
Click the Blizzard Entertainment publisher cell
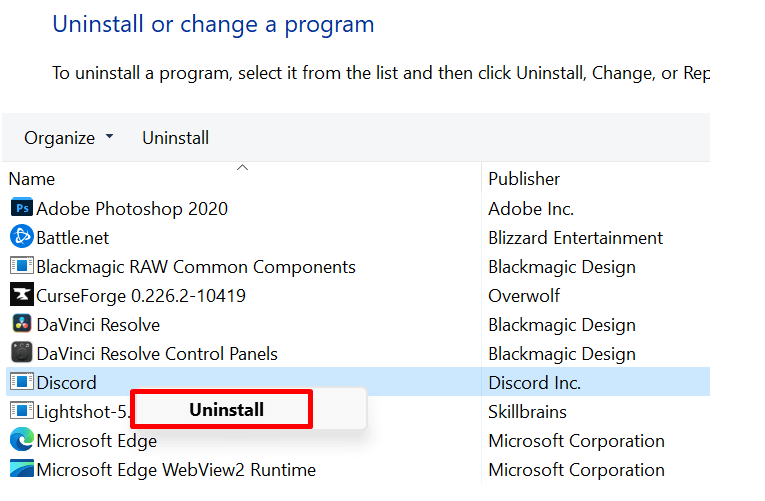(575, 238)
